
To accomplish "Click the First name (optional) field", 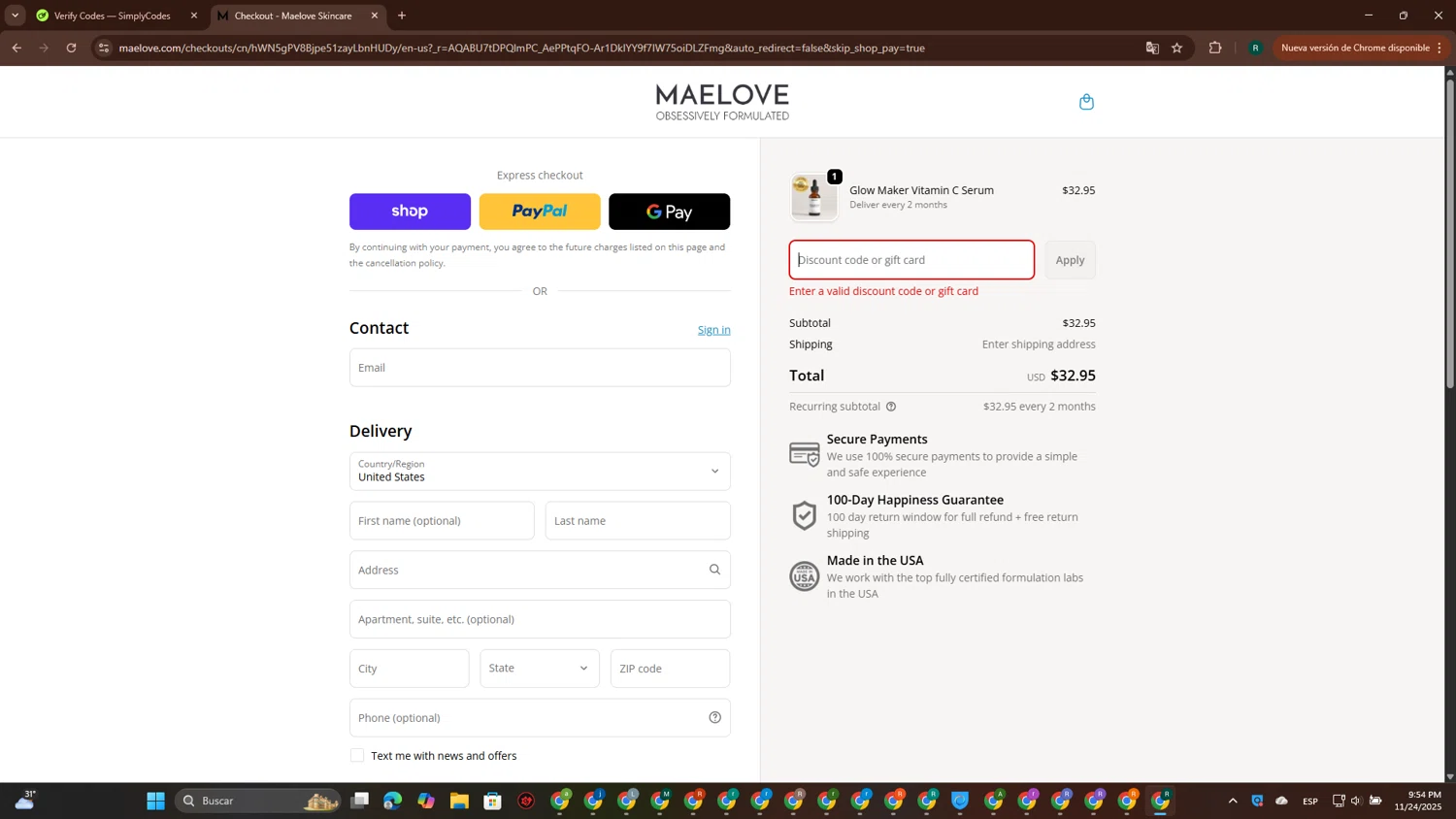I will point(442,521).
